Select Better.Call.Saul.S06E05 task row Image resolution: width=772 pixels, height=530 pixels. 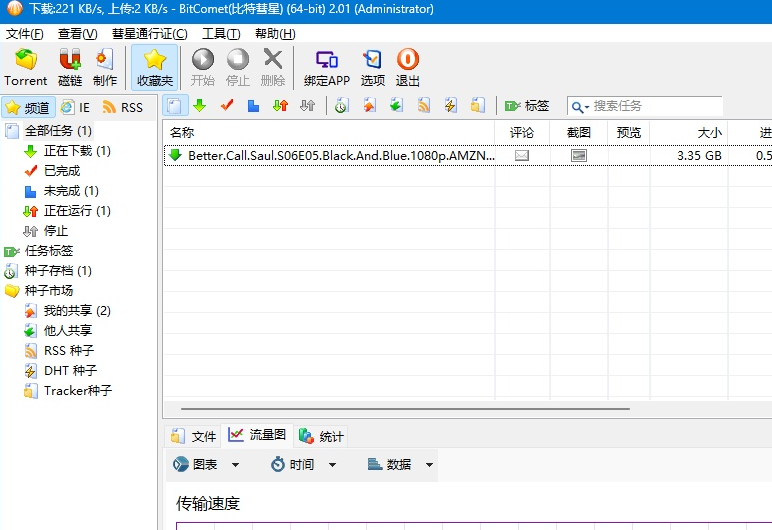(468, 156)
